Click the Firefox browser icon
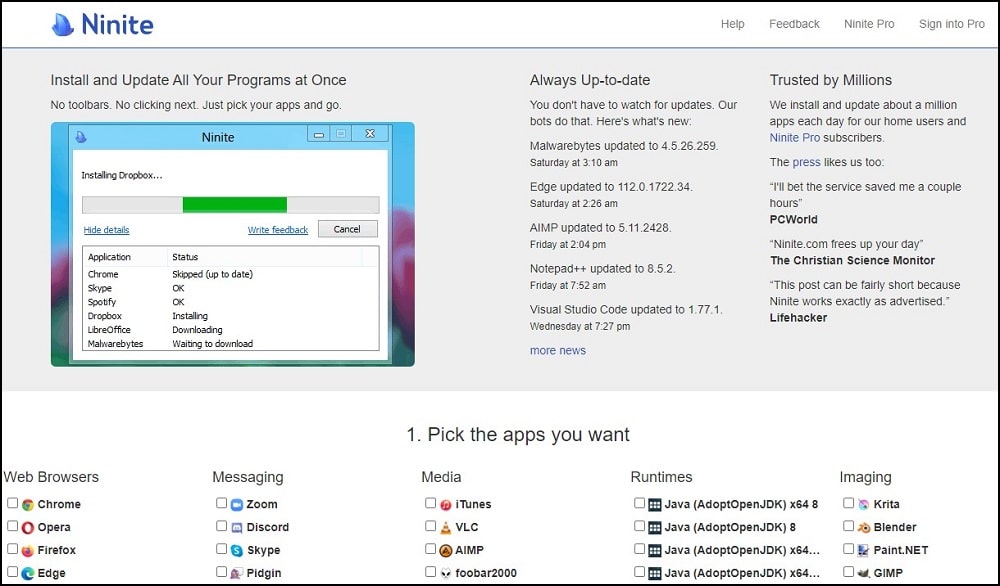 coord(27,551)
